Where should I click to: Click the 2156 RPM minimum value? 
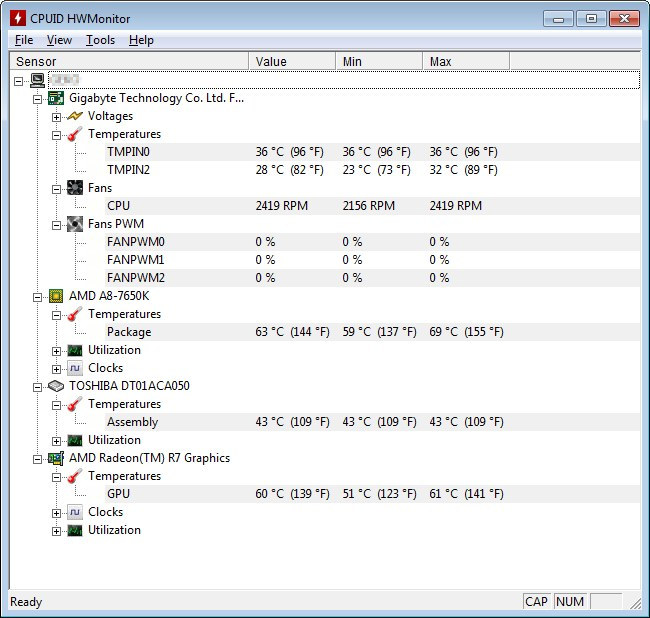369,206
